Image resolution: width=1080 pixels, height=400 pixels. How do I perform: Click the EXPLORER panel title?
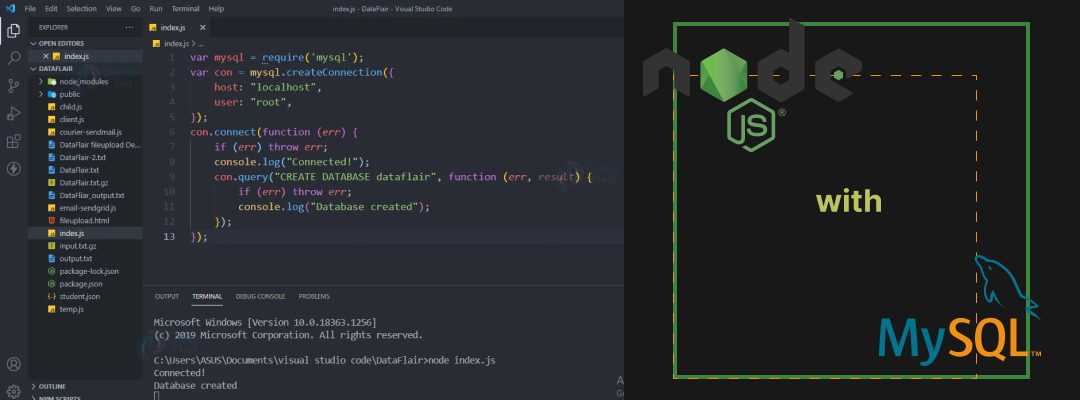click(54, 28)
